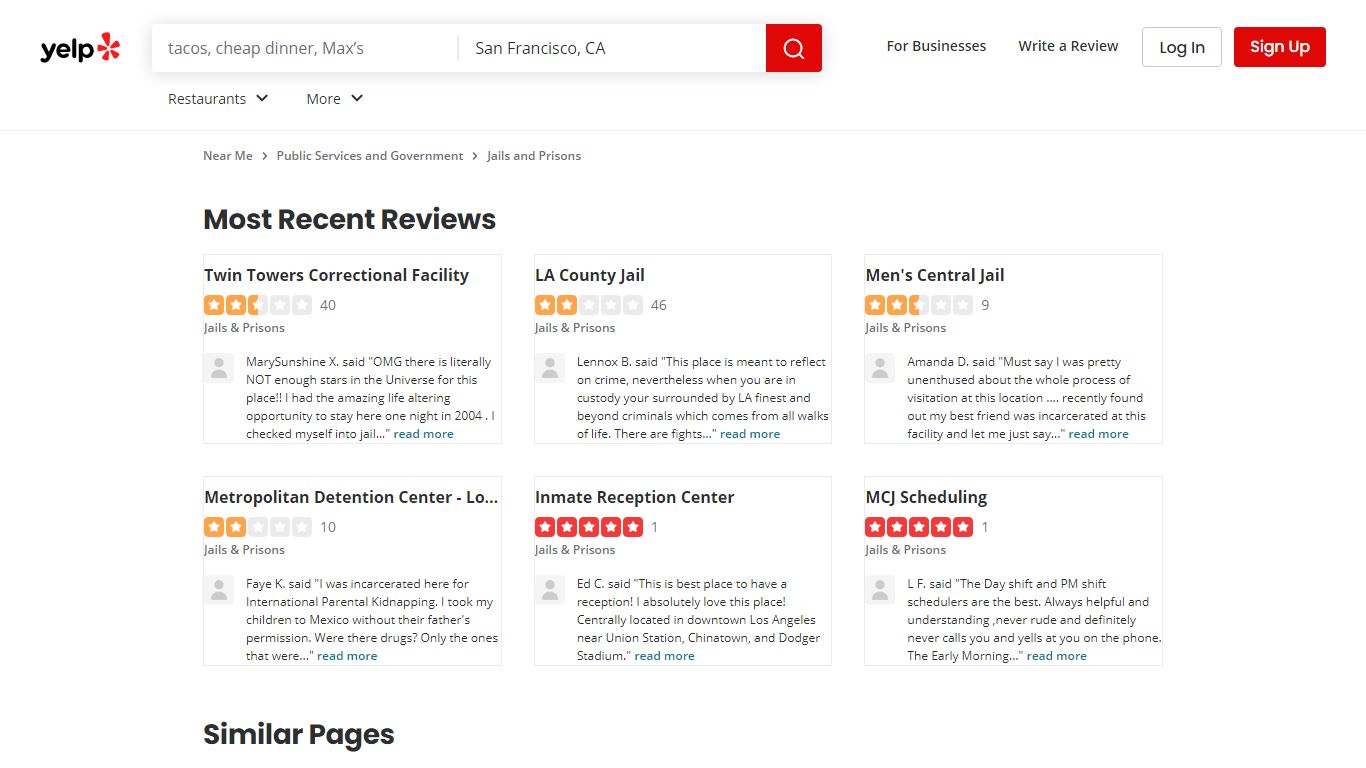The height and width of the screenshot is (768, 1366).
Task: Click the 40 review count for Twin Towers
Action: click(x=328, y=305)
